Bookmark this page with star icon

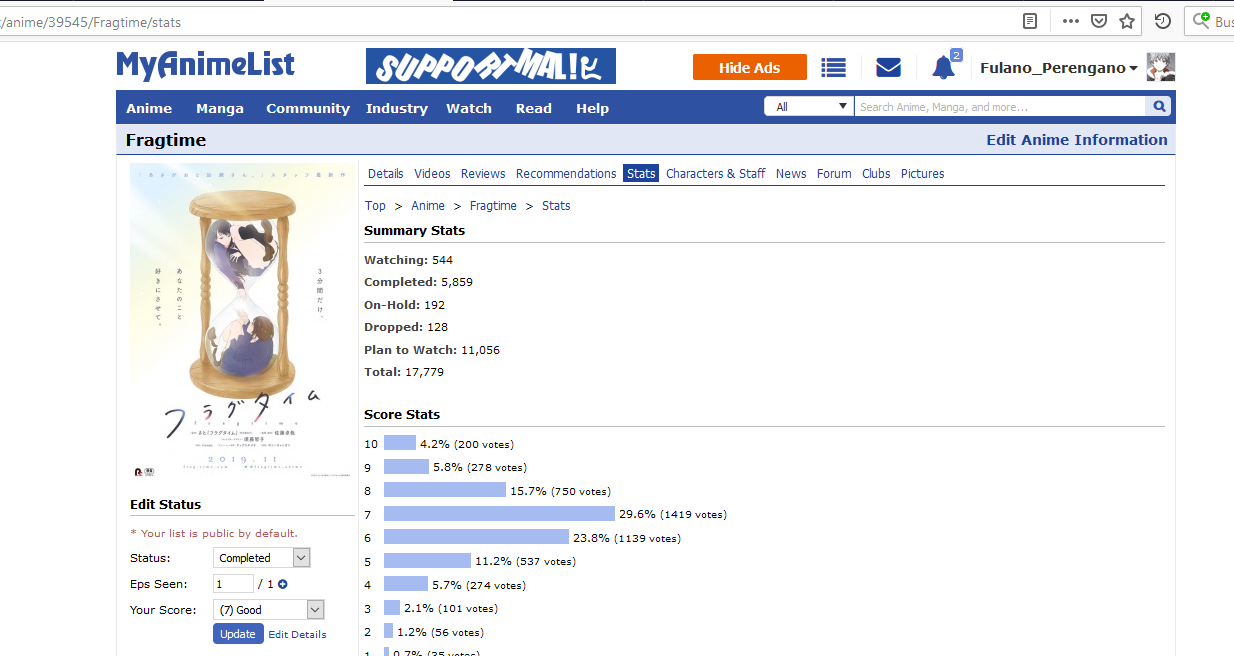click(1127, 21)
